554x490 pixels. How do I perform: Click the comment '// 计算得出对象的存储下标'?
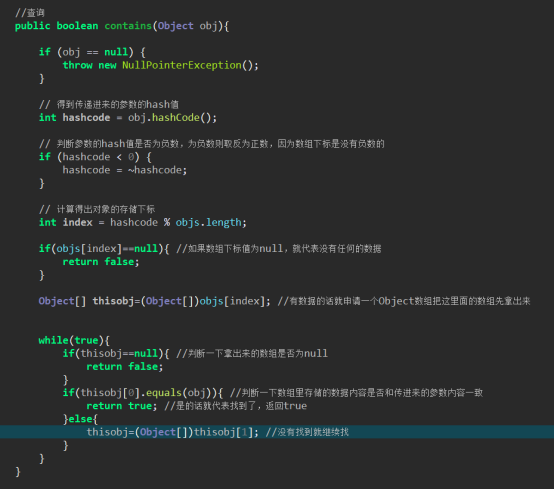pos(97,209)
